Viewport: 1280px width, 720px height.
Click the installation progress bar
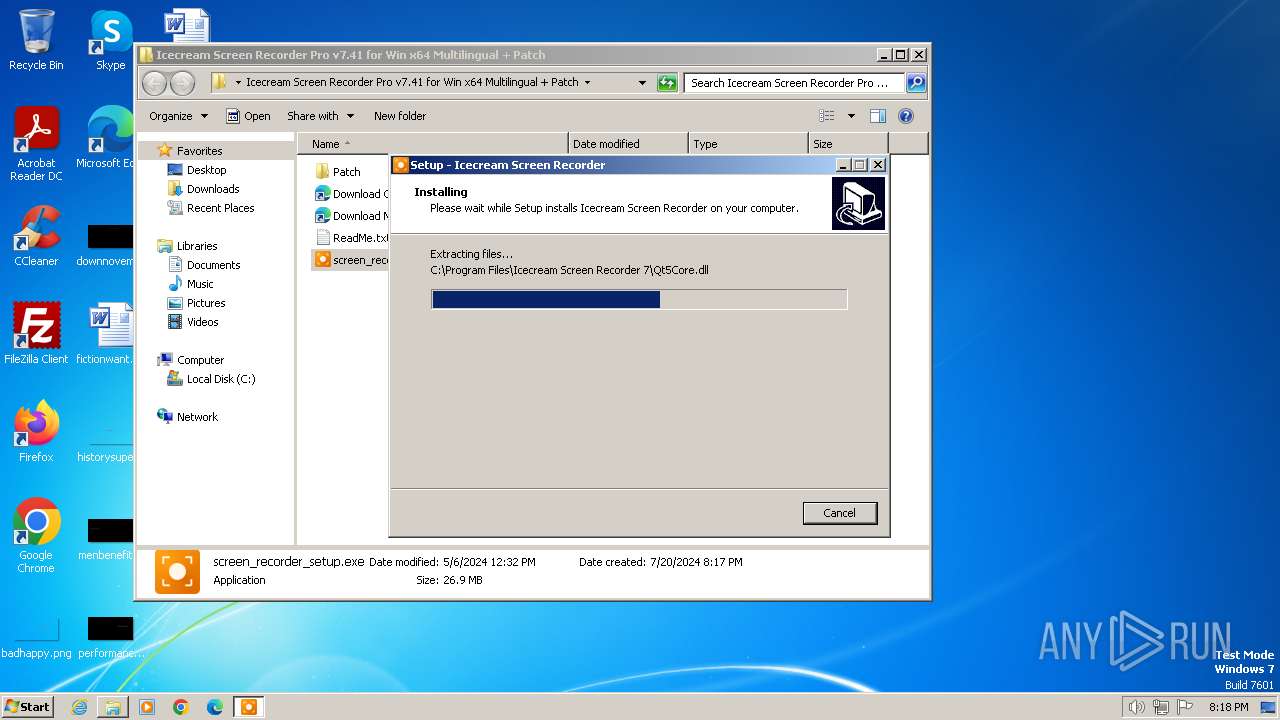(x=639, y=299)
